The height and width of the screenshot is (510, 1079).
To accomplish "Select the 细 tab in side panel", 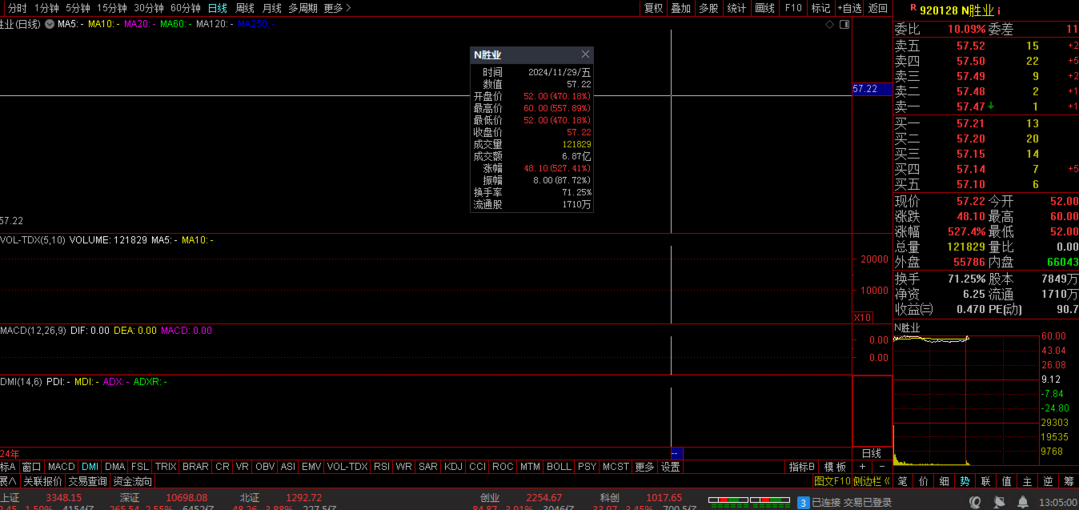I will (943, 480).
